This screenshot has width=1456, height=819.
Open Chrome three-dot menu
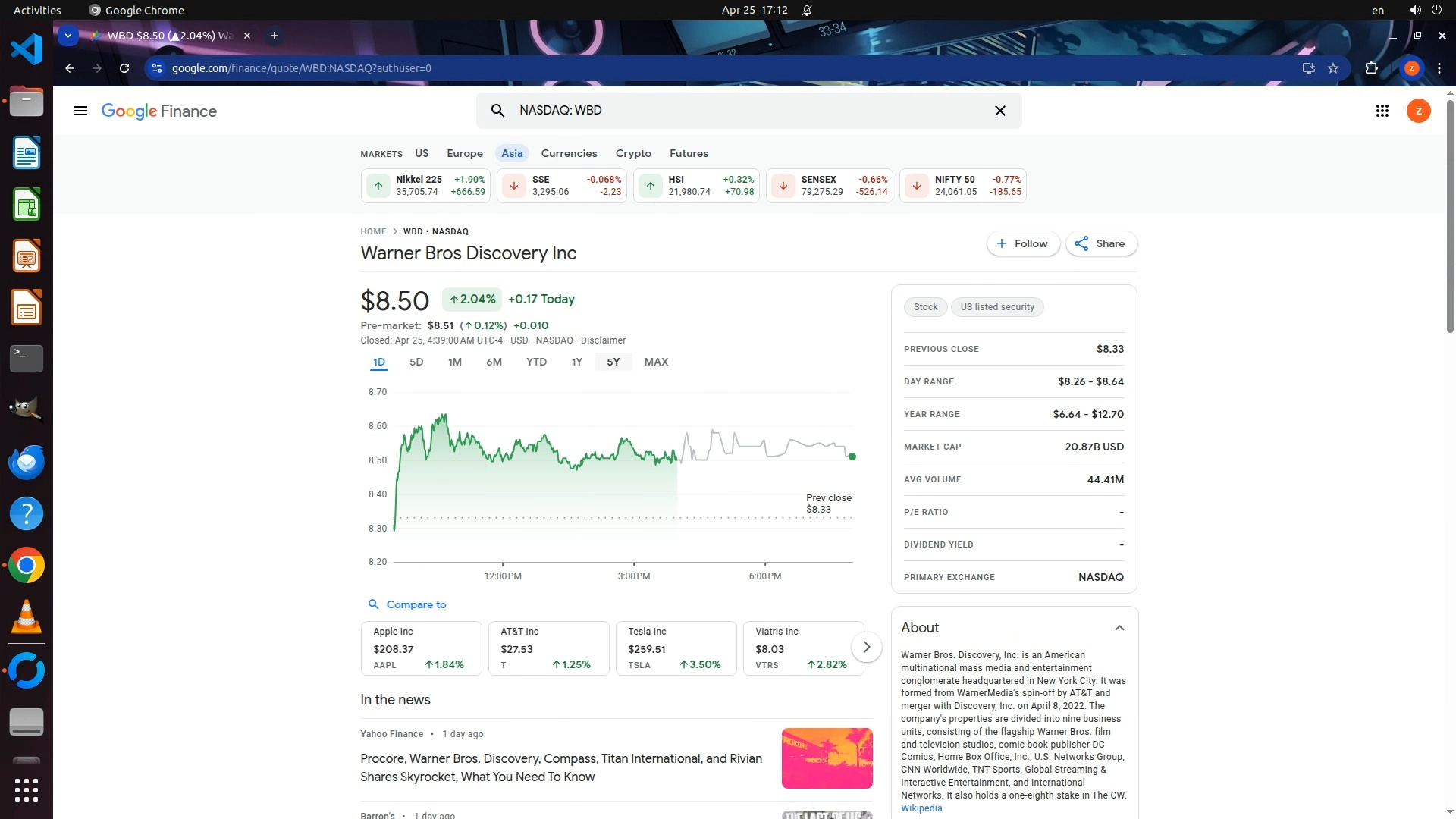1439,68
